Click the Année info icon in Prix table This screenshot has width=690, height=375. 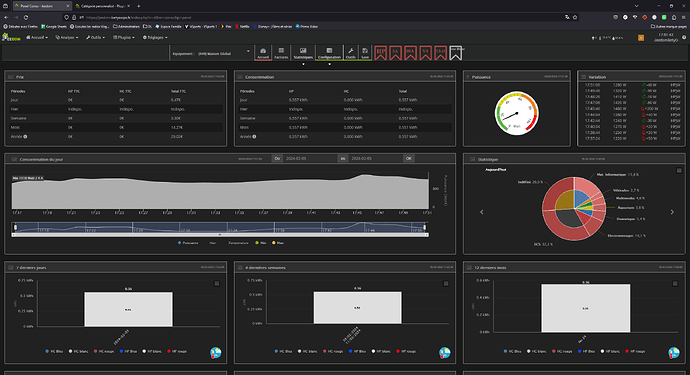pyautogui.click(x=25, y=136)
